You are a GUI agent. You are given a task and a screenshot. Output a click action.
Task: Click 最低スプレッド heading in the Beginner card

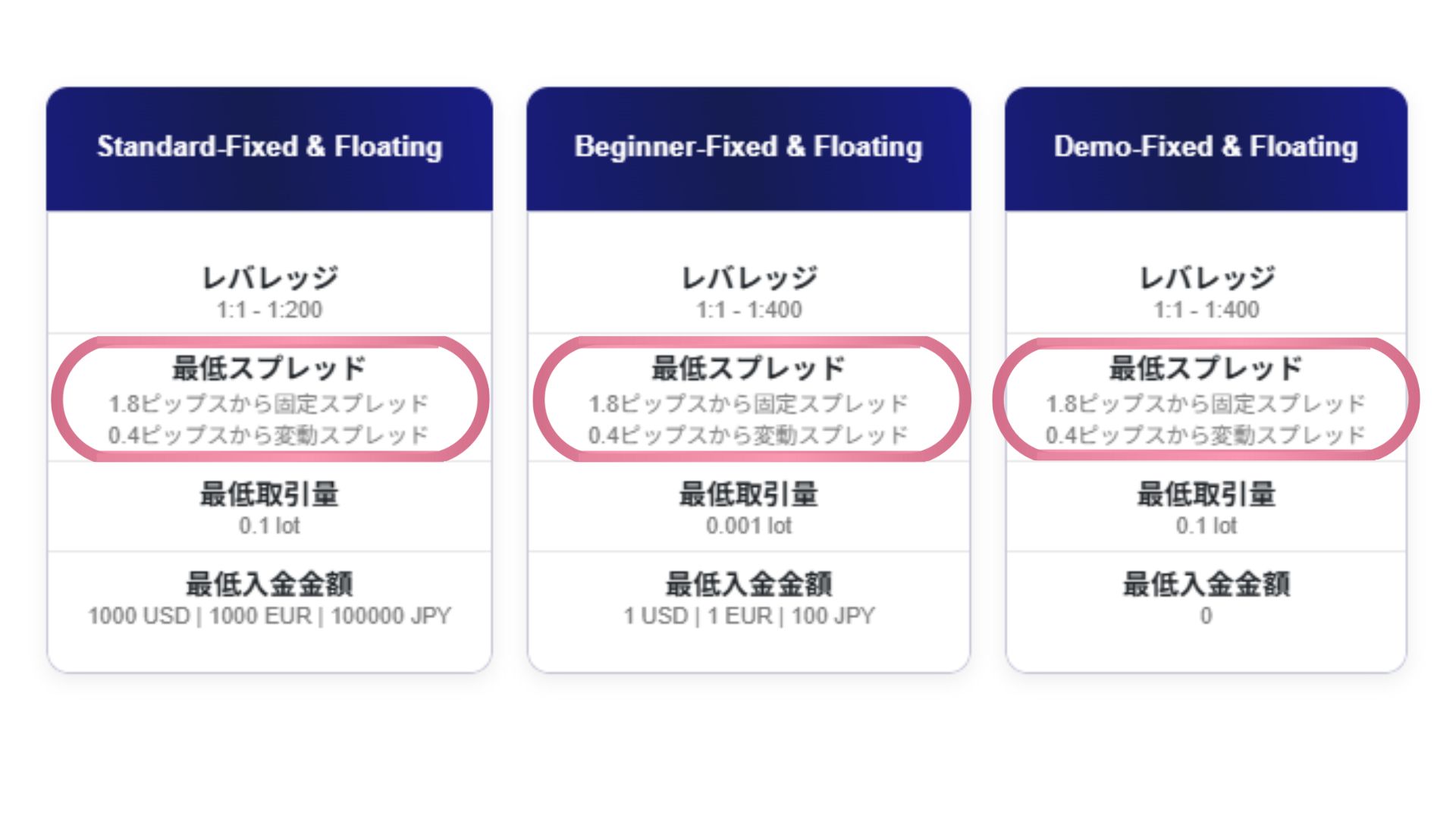pyautogui.click(x=748, y=369)
